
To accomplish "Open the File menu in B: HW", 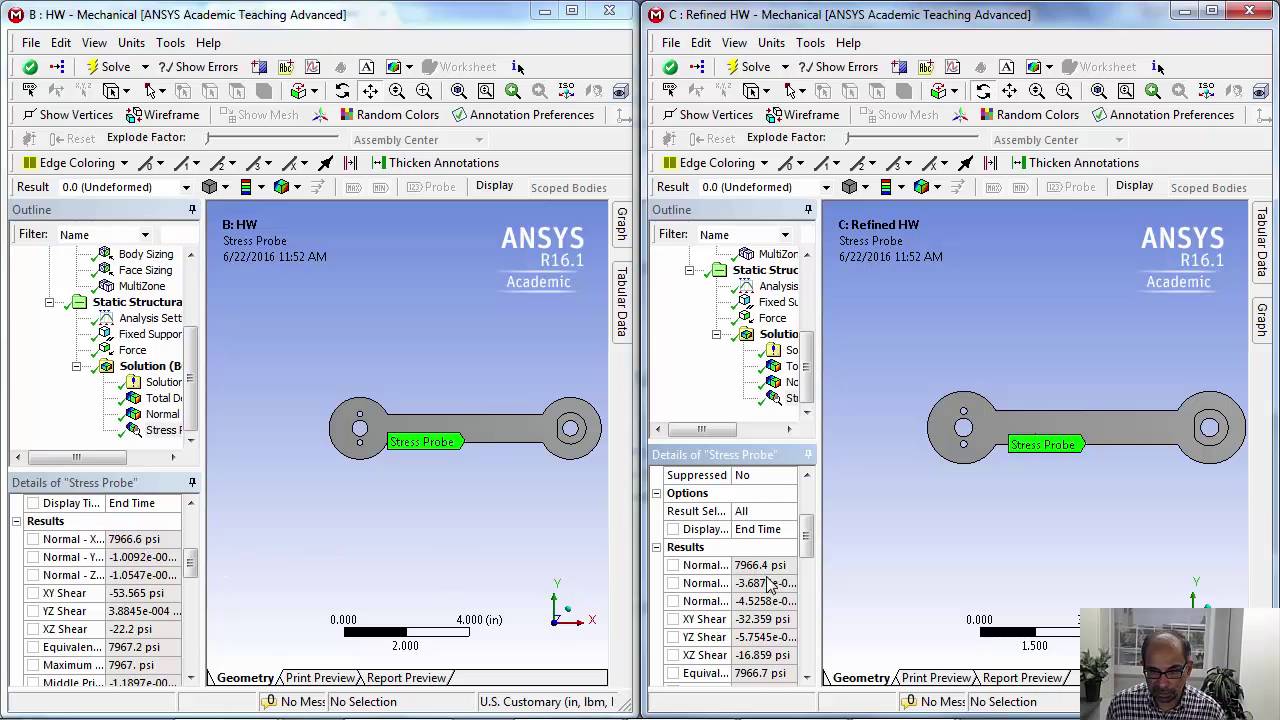I will [x=31, y=43].
